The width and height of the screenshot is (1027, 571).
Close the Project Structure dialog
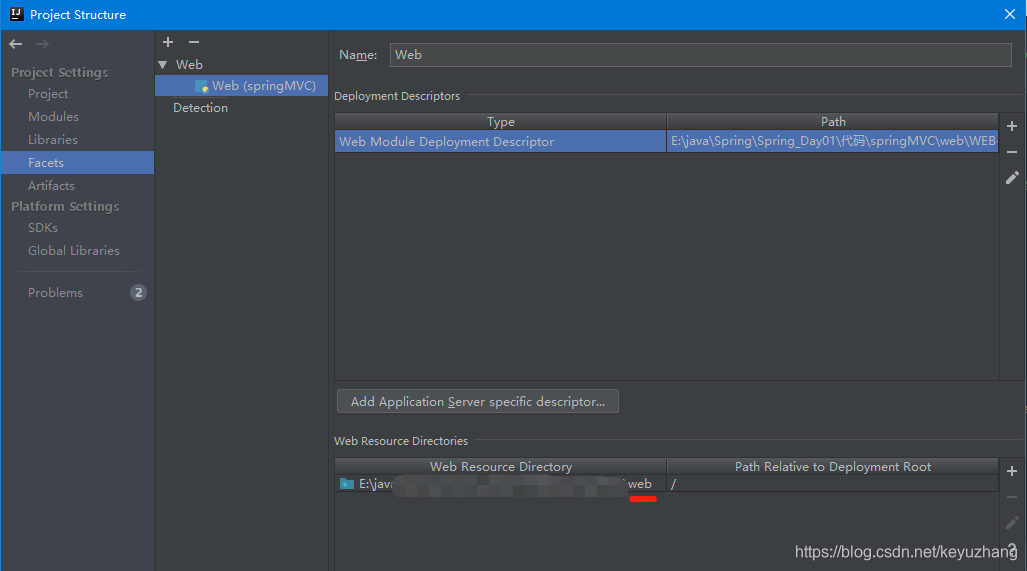pos(1010,14)
